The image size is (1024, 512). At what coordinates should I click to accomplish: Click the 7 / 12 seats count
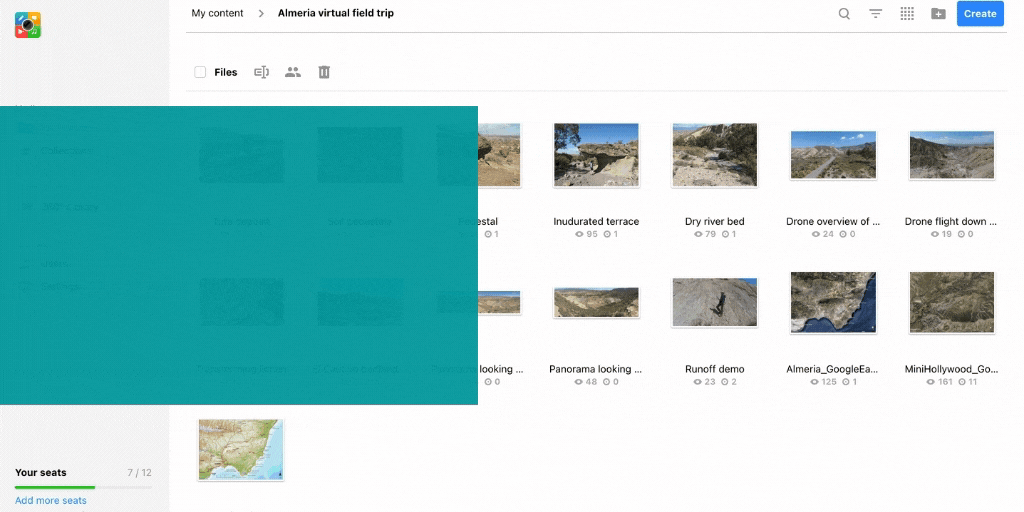tap(139, 473)
